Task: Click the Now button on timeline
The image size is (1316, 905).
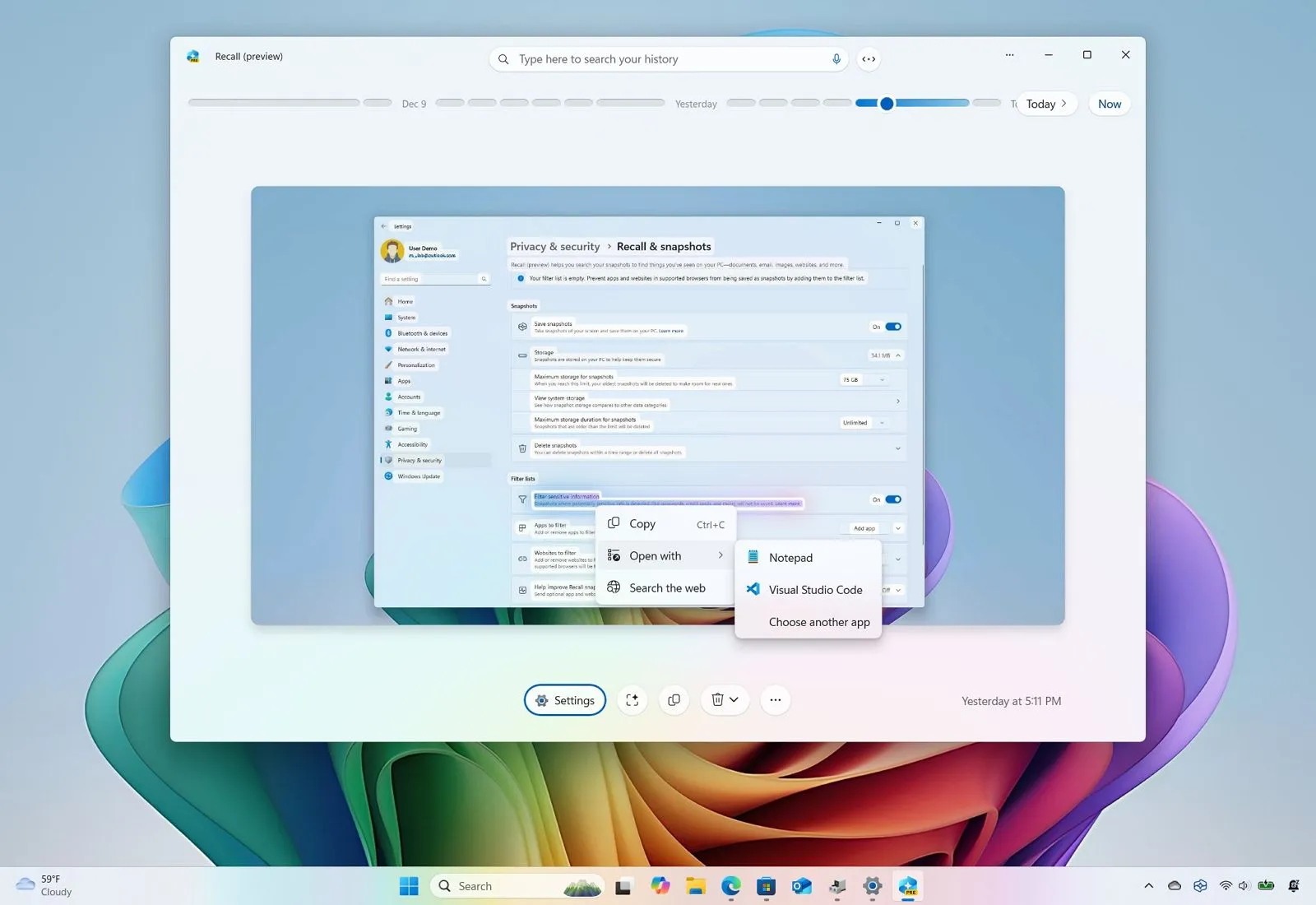Action: coord(1109,104)
